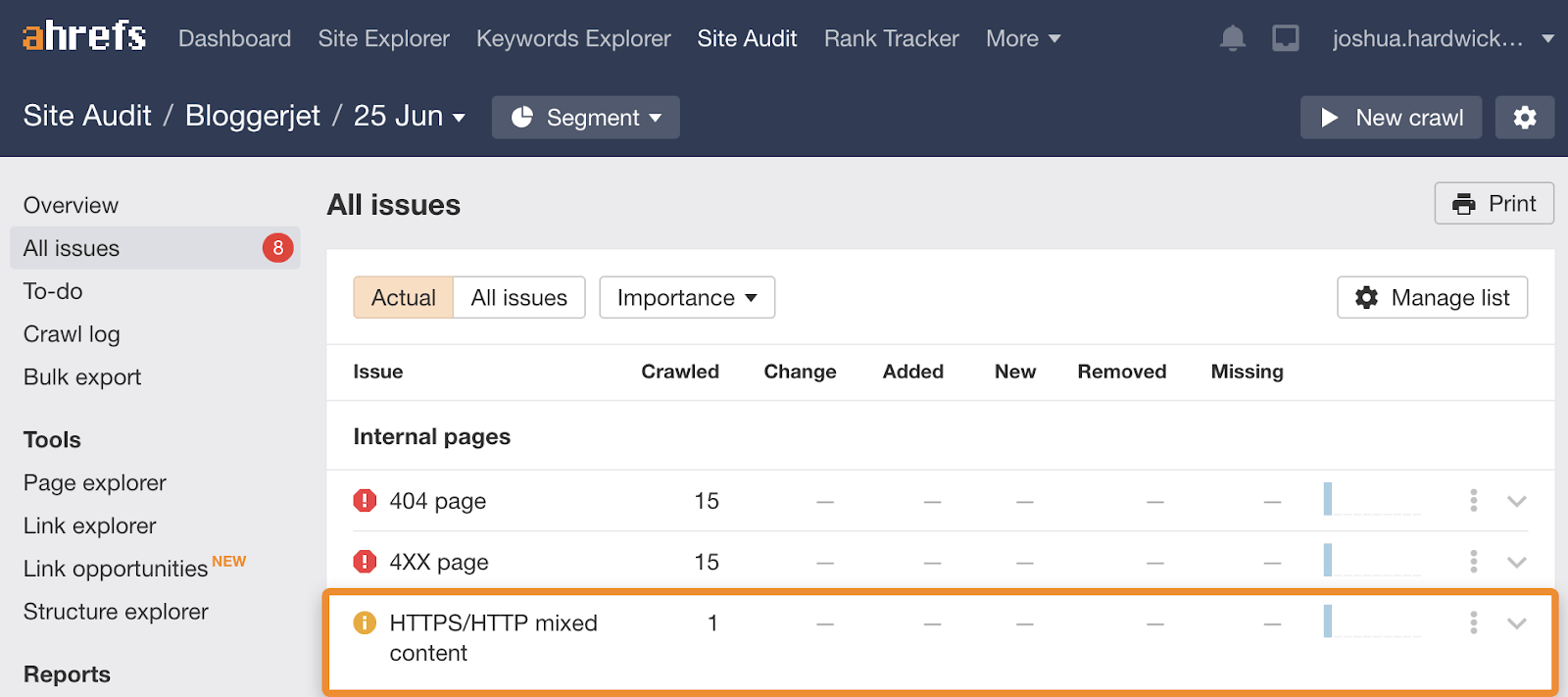
Task: Go to Dashboard in top navigation
Action: point(234,38)
